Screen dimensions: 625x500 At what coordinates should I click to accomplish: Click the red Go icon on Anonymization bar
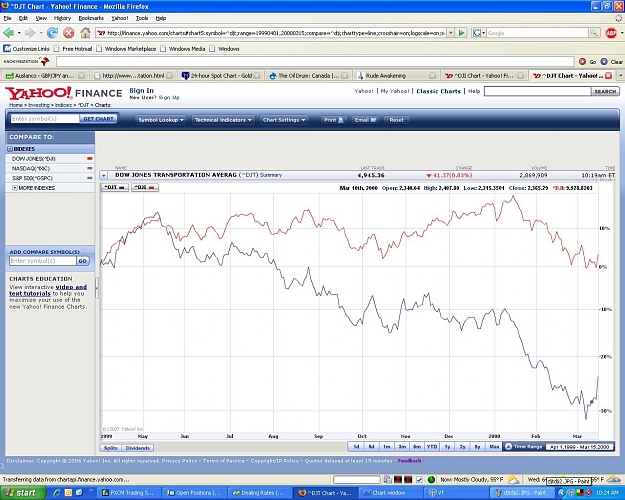pyautogui.click(x=582, y=61)
